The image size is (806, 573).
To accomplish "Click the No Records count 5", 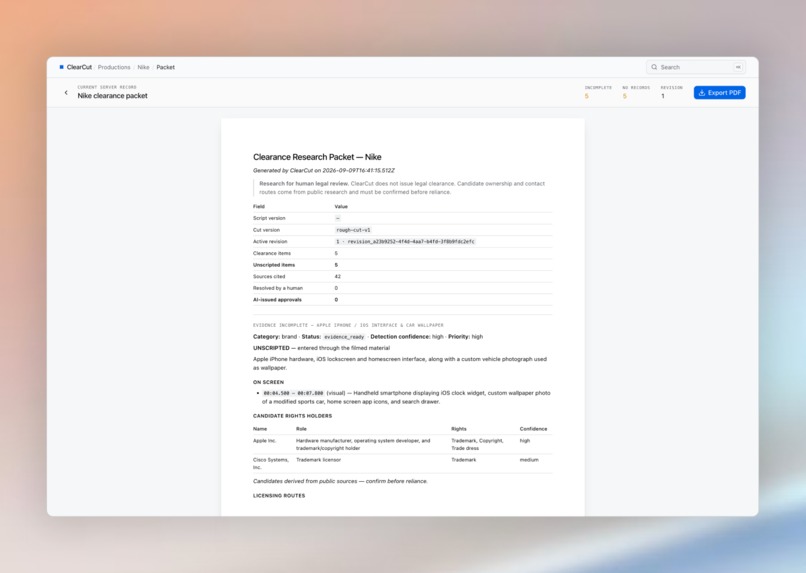I will click(625, 96).
